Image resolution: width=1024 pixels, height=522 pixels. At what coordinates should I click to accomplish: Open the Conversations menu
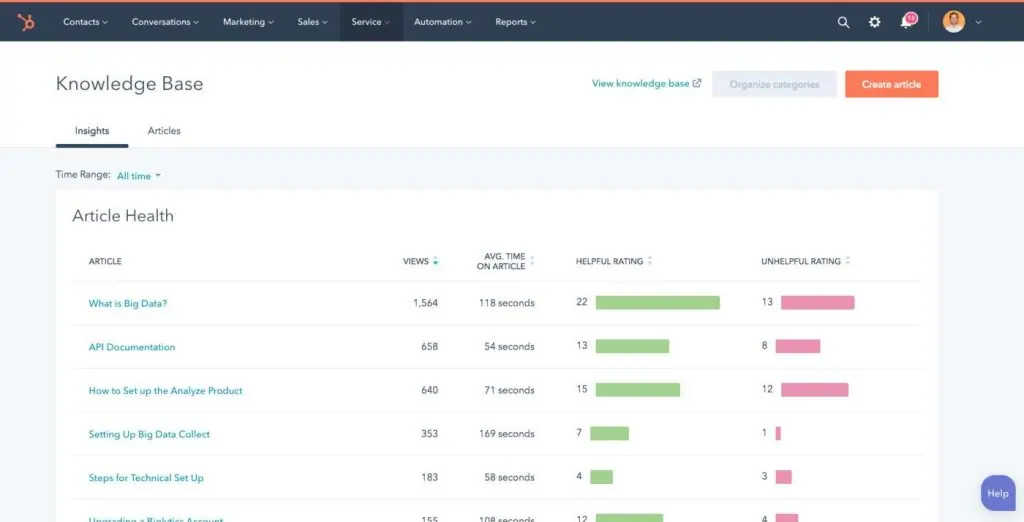coord(165,22)
